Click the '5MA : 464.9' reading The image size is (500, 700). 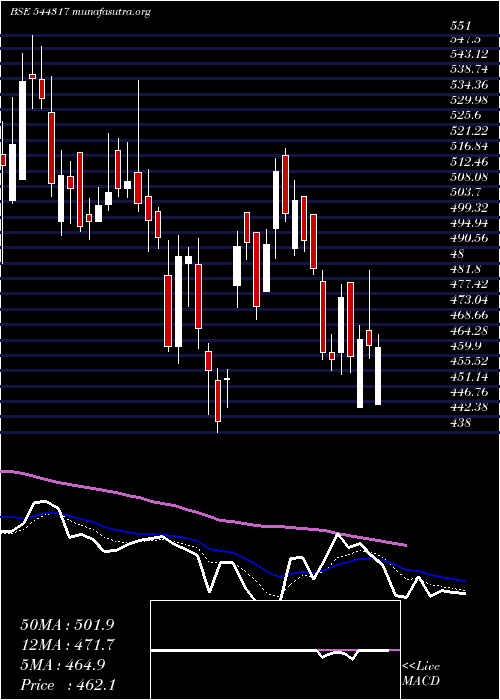point(63,665)
